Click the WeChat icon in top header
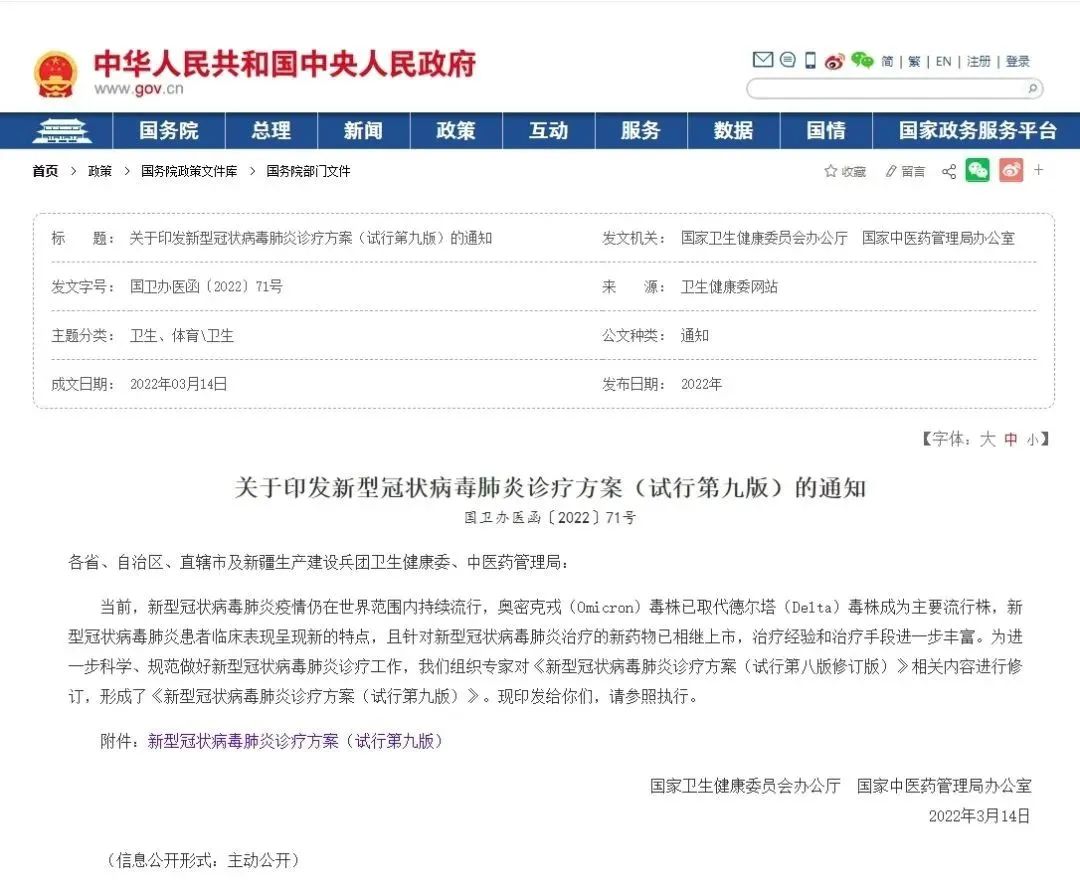Viewport: 1080px width, 895px height. pyautogui.click(x=862, y=61)
